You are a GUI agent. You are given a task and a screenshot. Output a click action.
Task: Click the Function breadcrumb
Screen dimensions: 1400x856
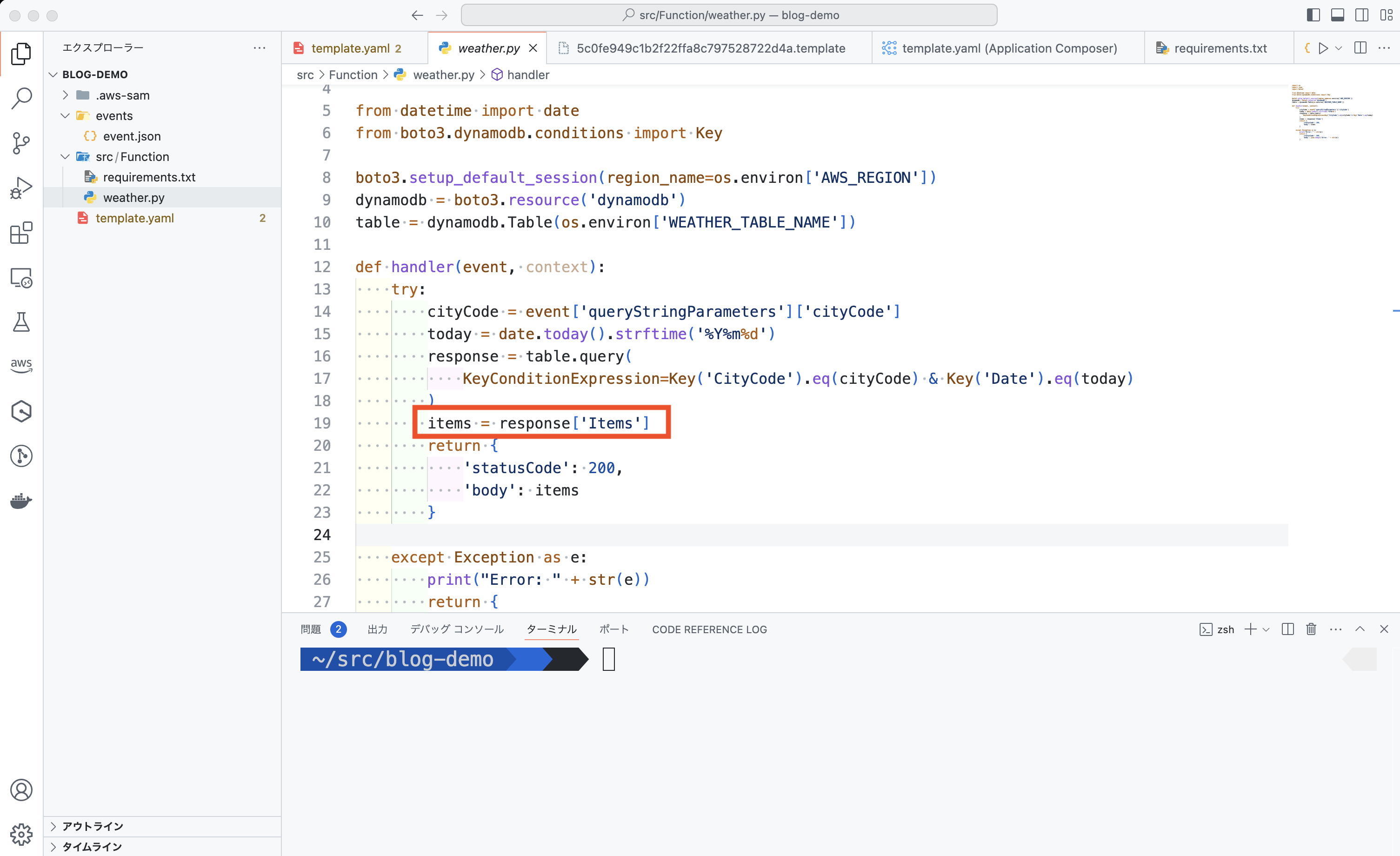pos(353,74)
